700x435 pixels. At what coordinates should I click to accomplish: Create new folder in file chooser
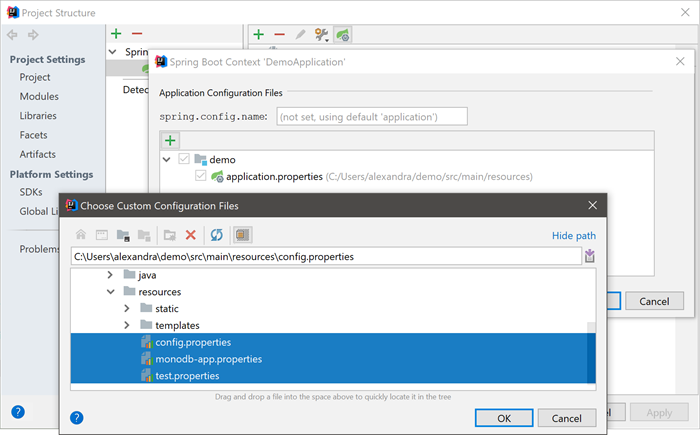[170, 235]
